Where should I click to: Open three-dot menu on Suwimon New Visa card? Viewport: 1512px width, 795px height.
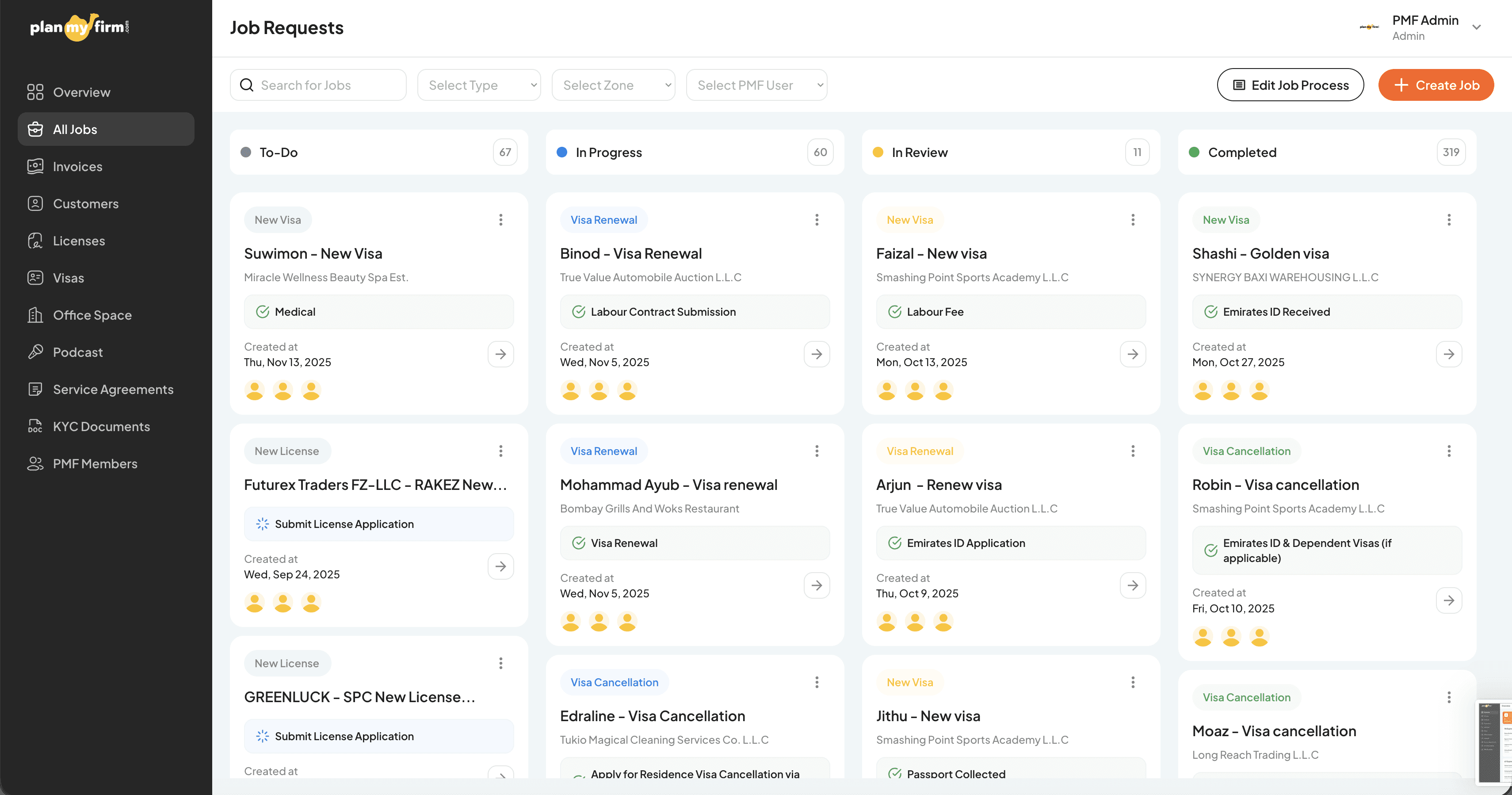click(x=500, y=220)
